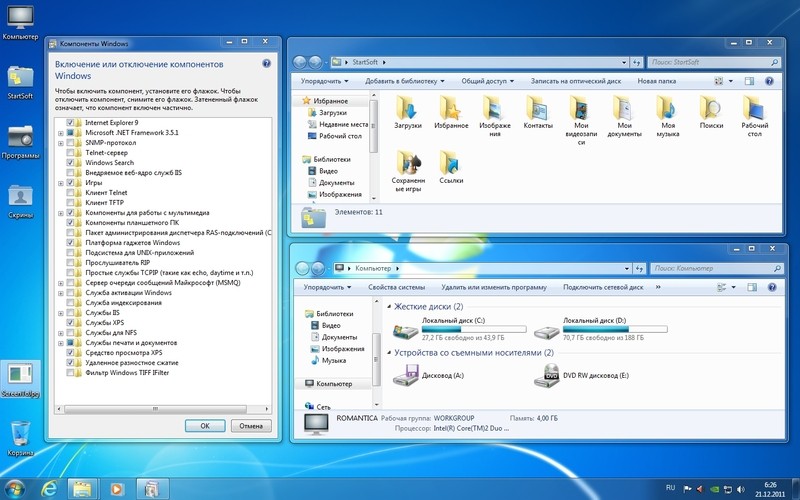Image resolution: width=800 pixels, height=500 pixels.
Task: Open Упорядочить menu in StartSoft window
Action: pos(324,81)
